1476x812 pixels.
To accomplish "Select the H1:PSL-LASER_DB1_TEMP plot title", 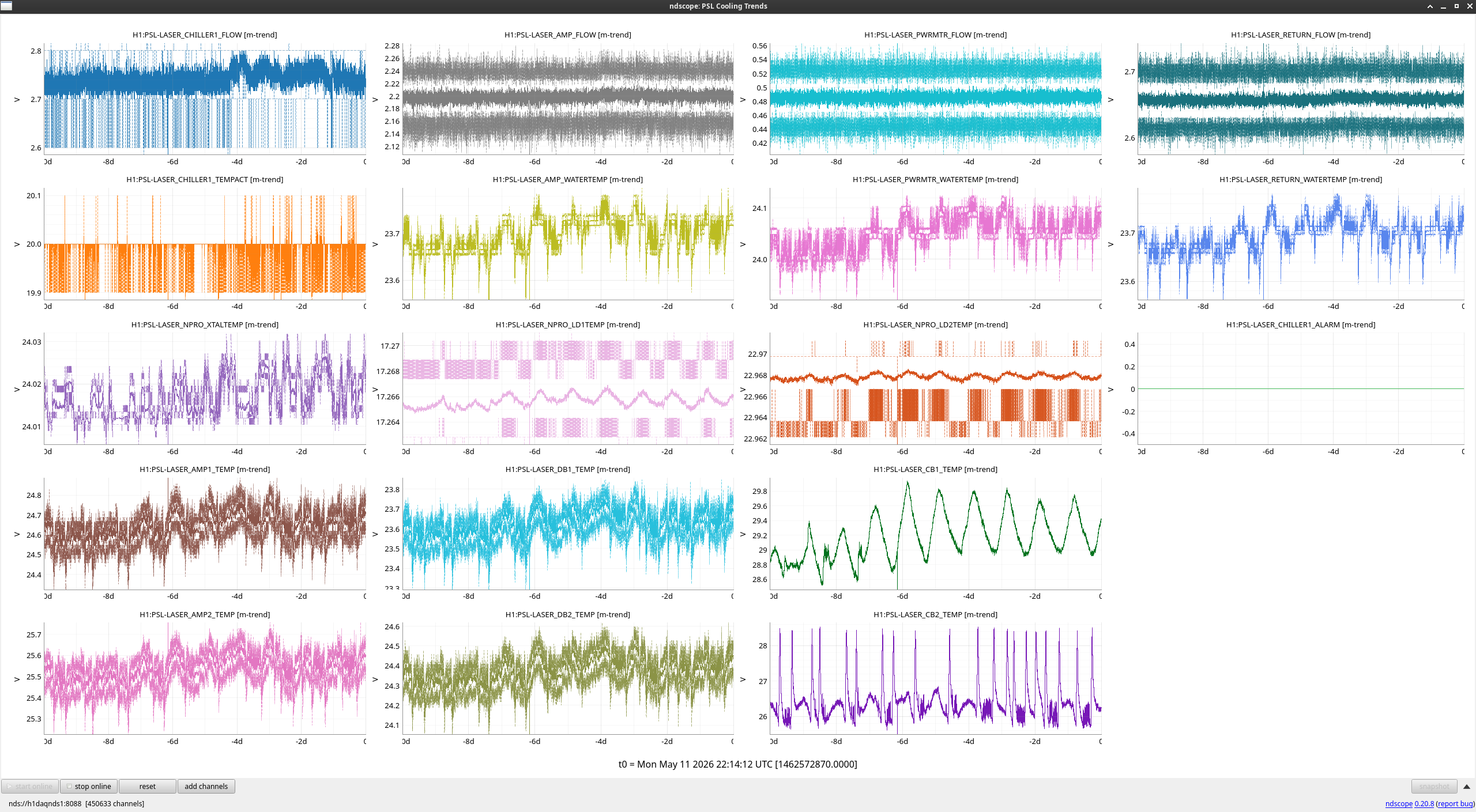I will [568, 469].
